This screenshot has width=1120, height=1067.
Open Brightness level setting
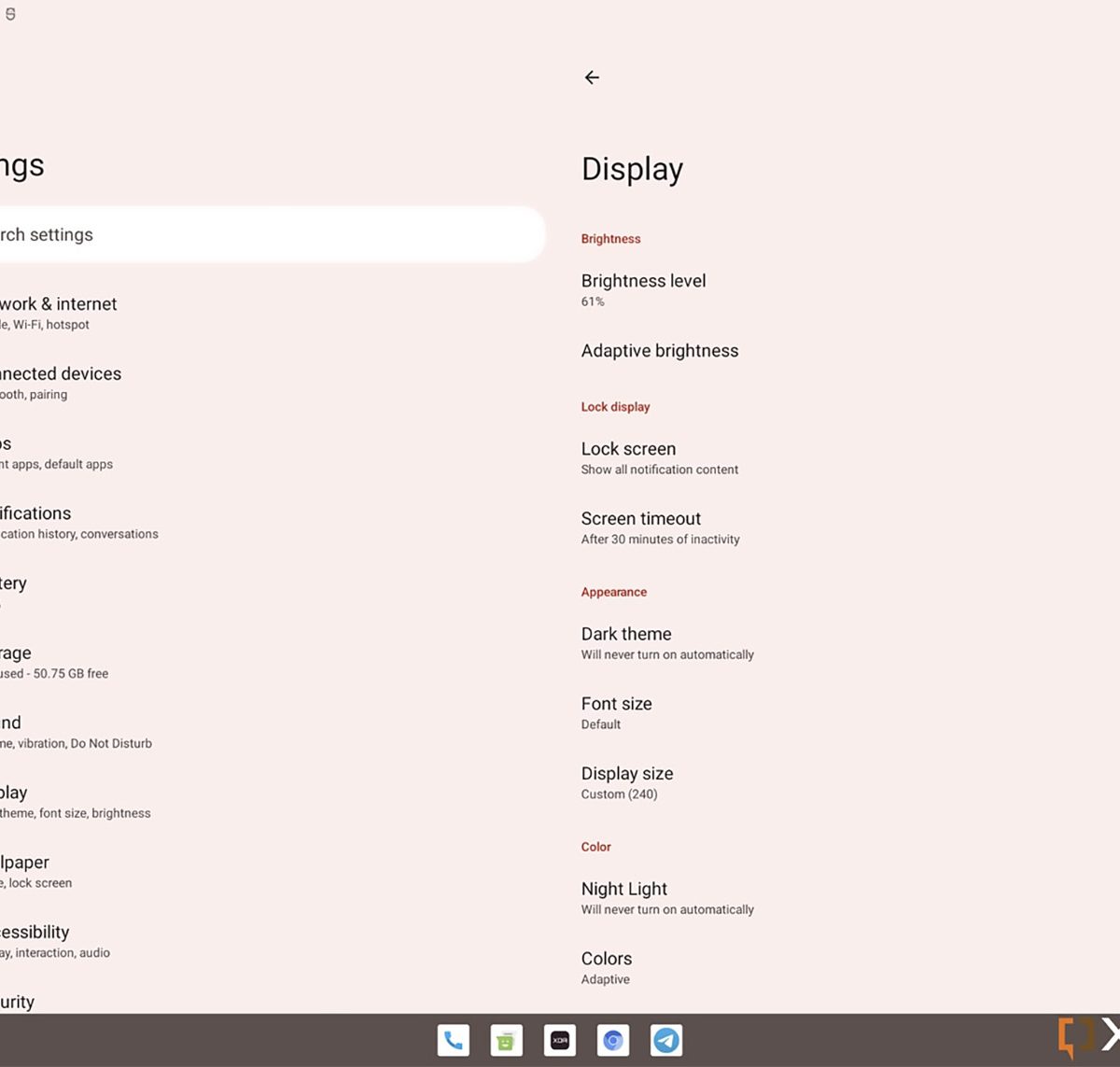[x=643, y=289]
